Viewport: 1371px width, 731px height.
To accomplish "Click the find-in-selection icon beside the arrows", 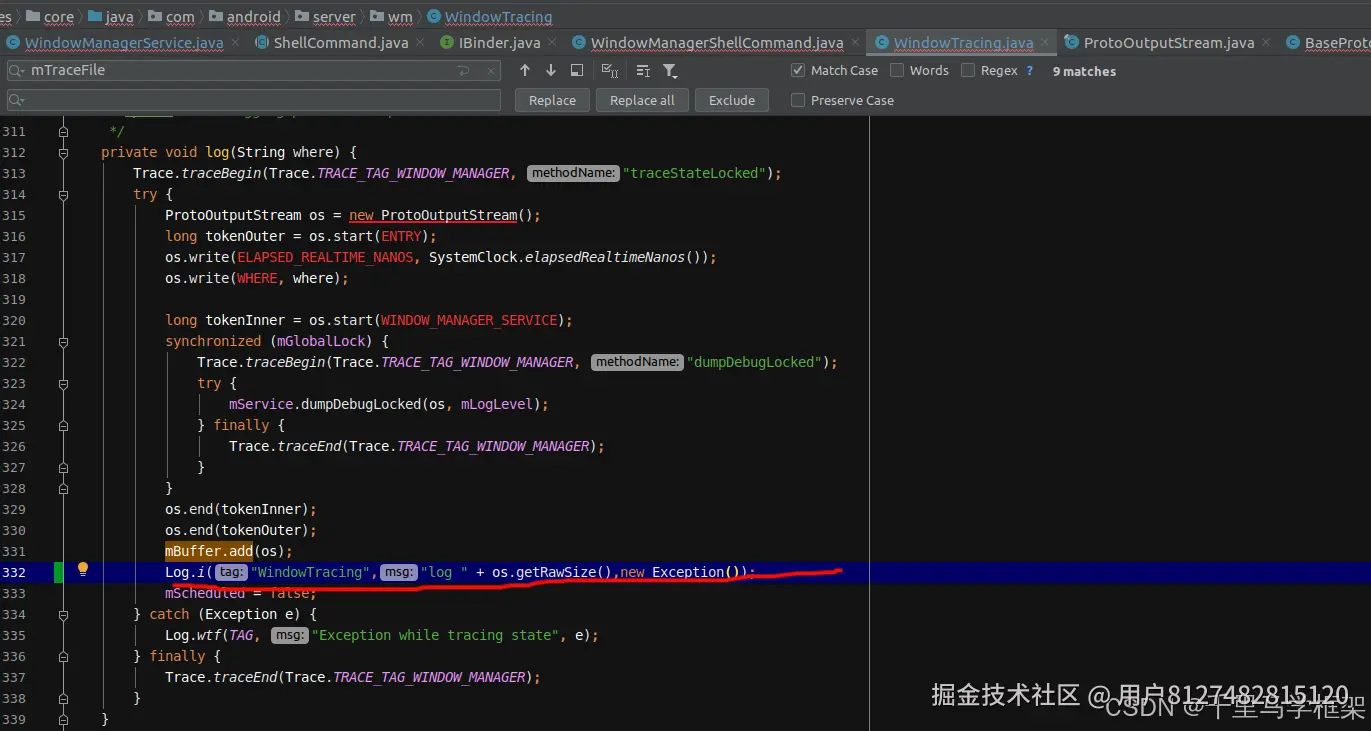I will [577, 70].
